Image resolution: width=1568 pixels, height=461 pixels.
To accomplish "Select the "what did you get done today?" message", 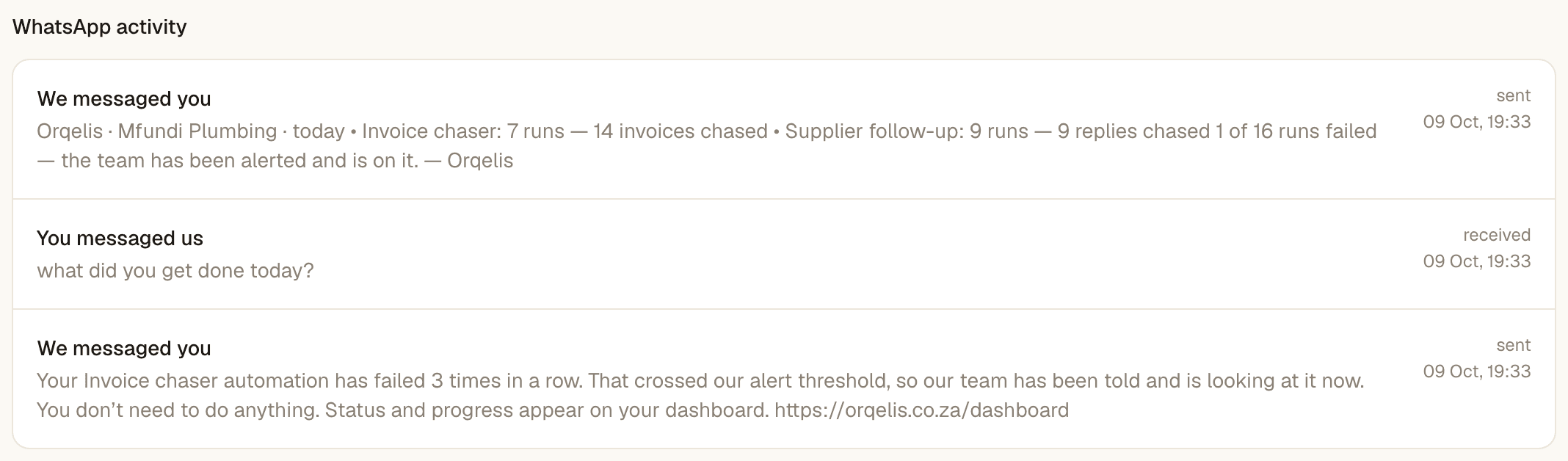I will click(175, 271).
